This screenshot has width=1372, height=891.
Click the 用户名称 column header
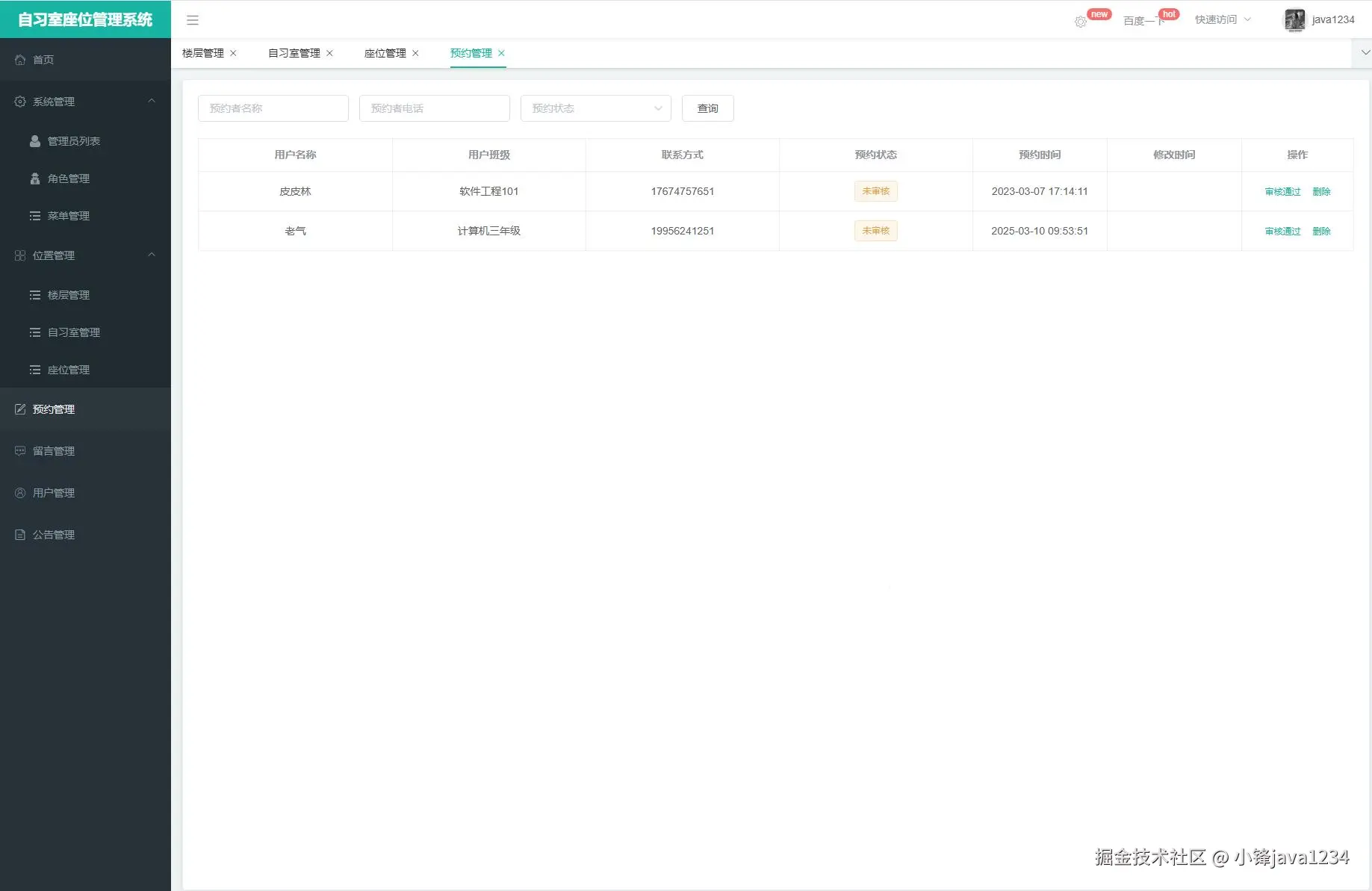pyautogui.click(x=295, y=155)
